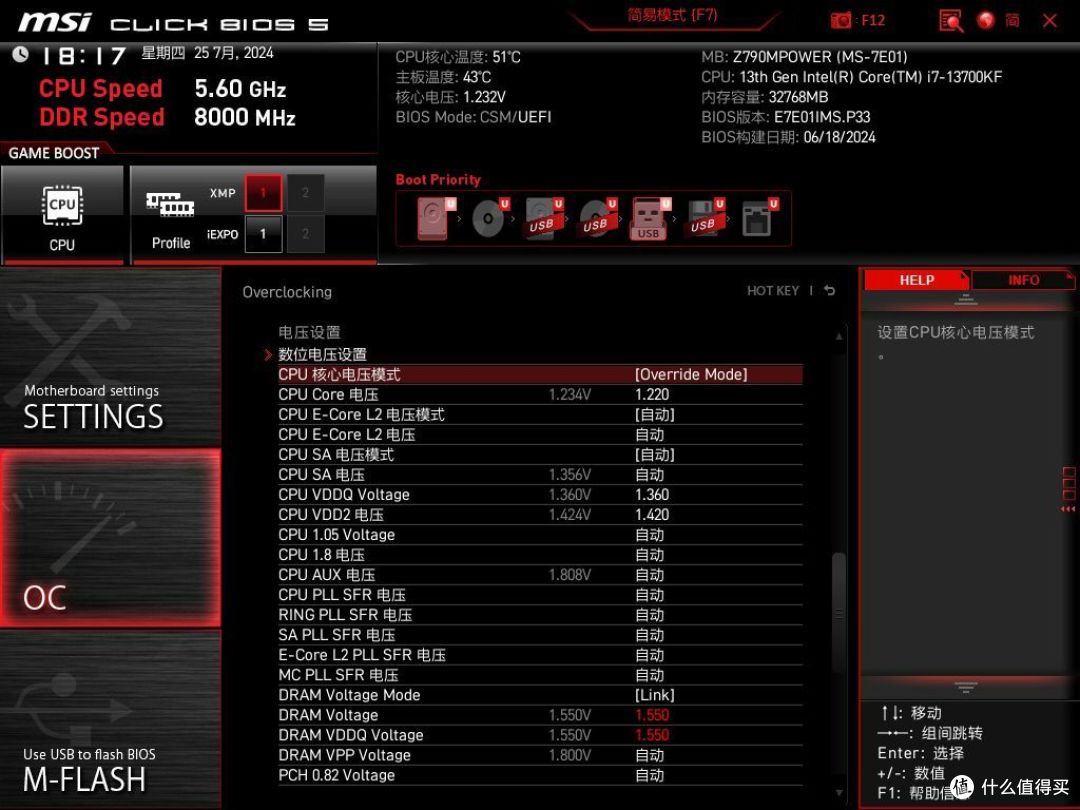Viewport: 1080px width, 810px height.
Task: Click the memory modules Profile icon
Action: 170,205
